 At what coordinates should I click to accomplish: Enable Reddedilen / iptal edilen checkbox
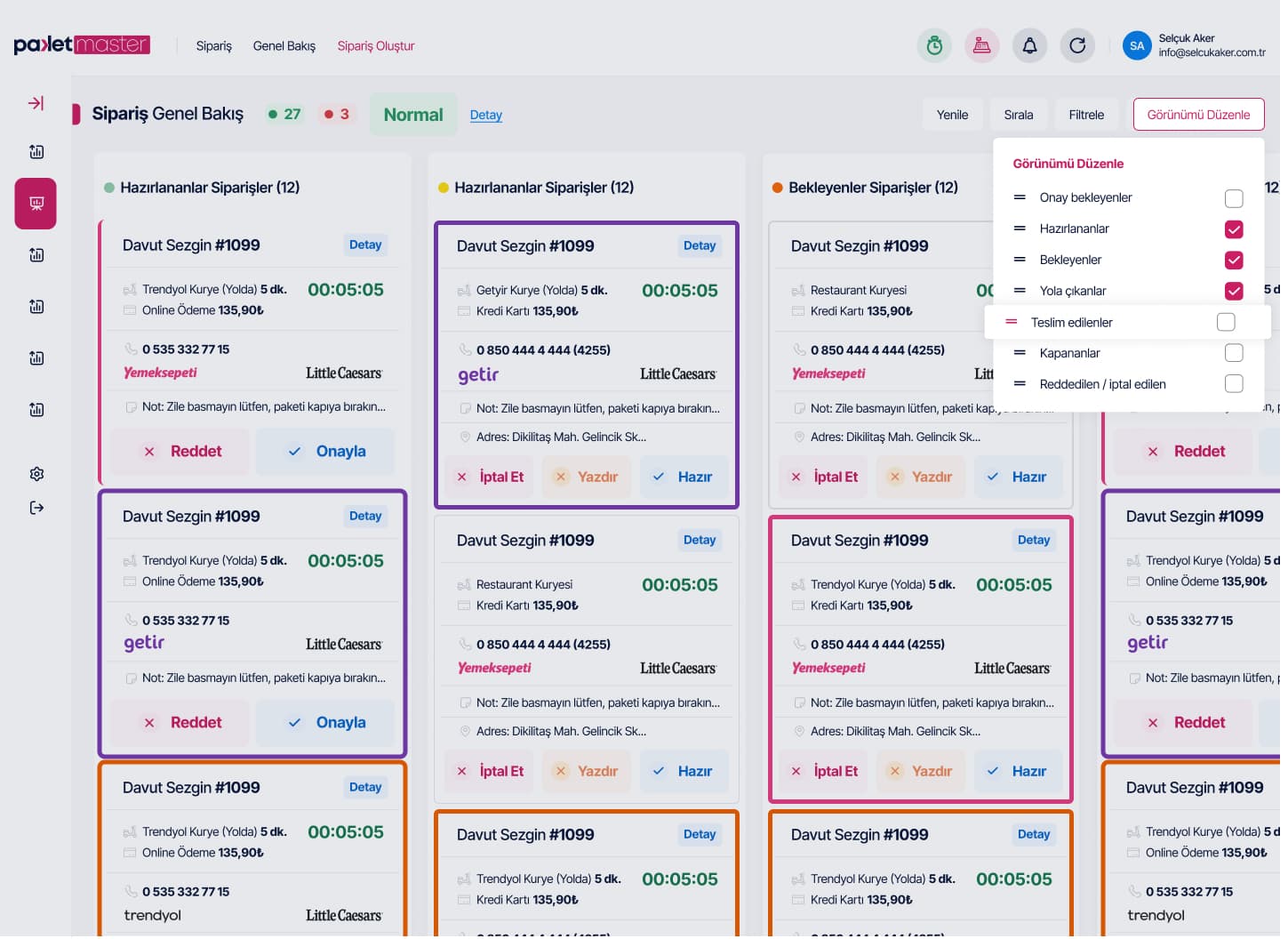tap(1234, 383)
